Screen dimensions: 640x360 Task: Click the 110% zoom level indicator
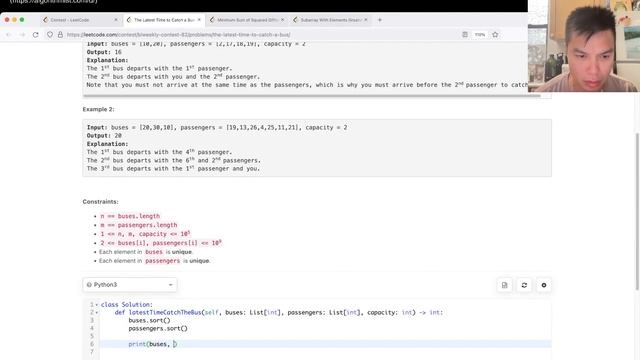[480, 35]
